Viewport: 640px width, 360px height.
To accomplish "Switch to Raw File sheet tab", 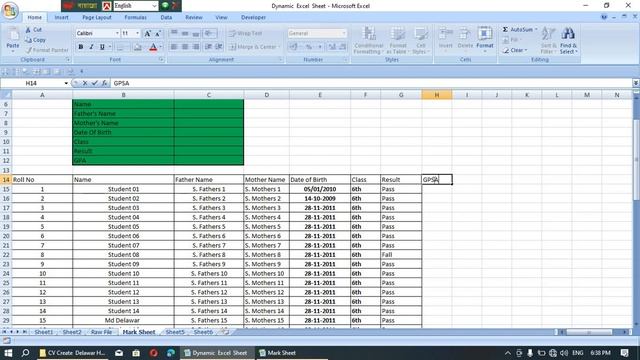I will 101,332.
